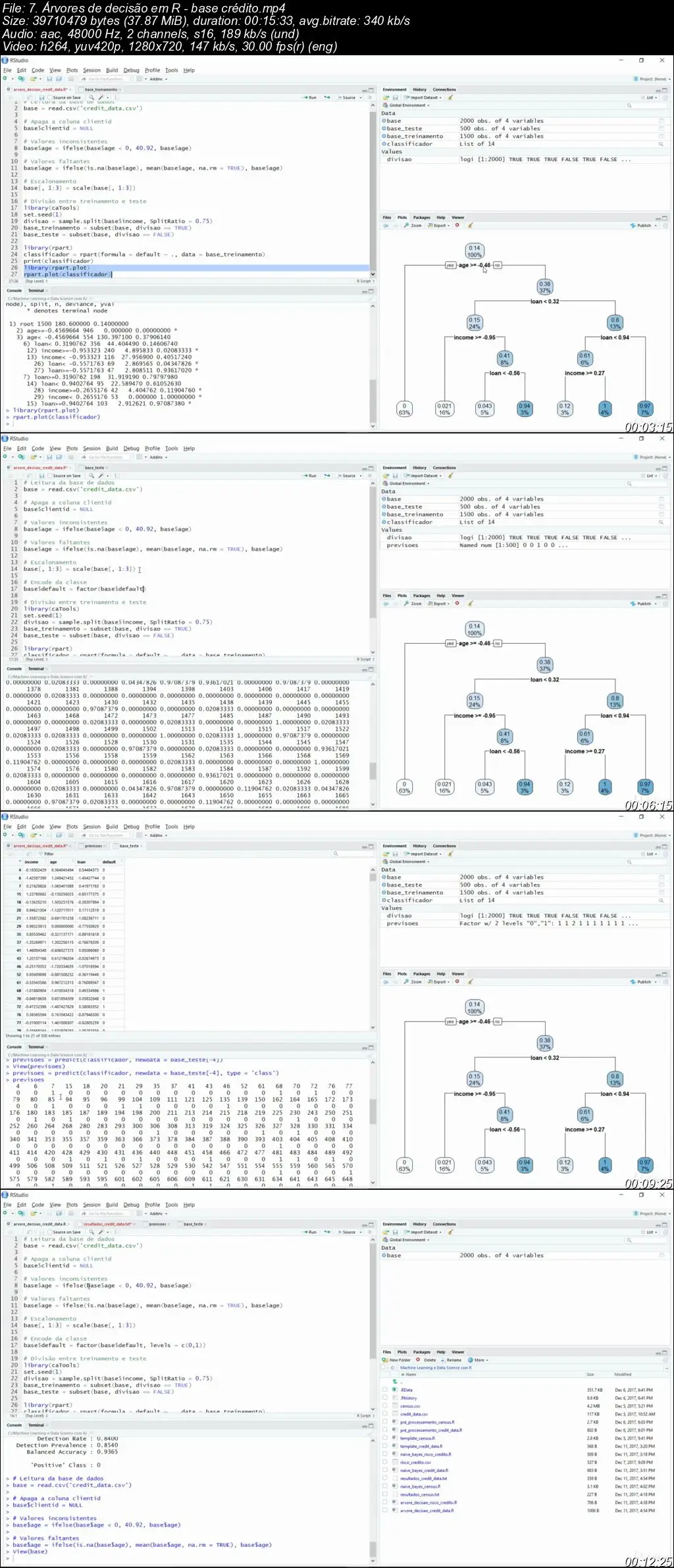Click the table view icon on classificador row, first frame
Screen dimensions: 674x1568
click(661, 144)
